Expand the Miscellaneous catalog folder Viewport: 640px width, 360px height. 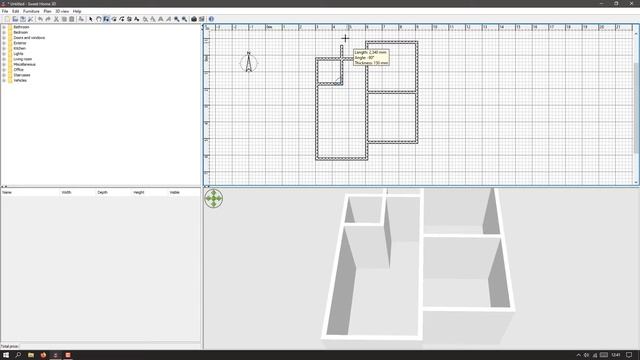(x=4, y=64)
